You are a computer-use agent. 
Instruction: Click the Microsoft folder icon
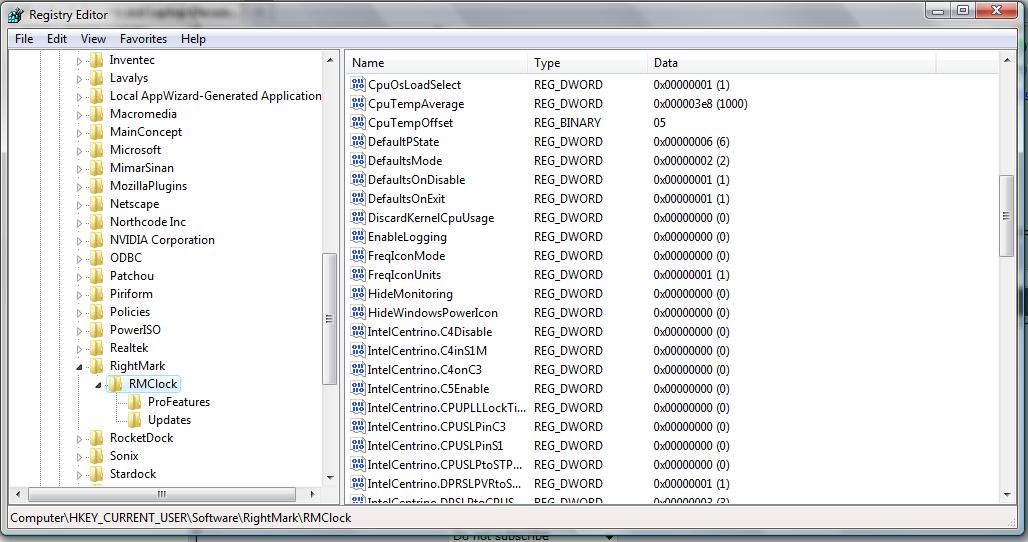97,149
